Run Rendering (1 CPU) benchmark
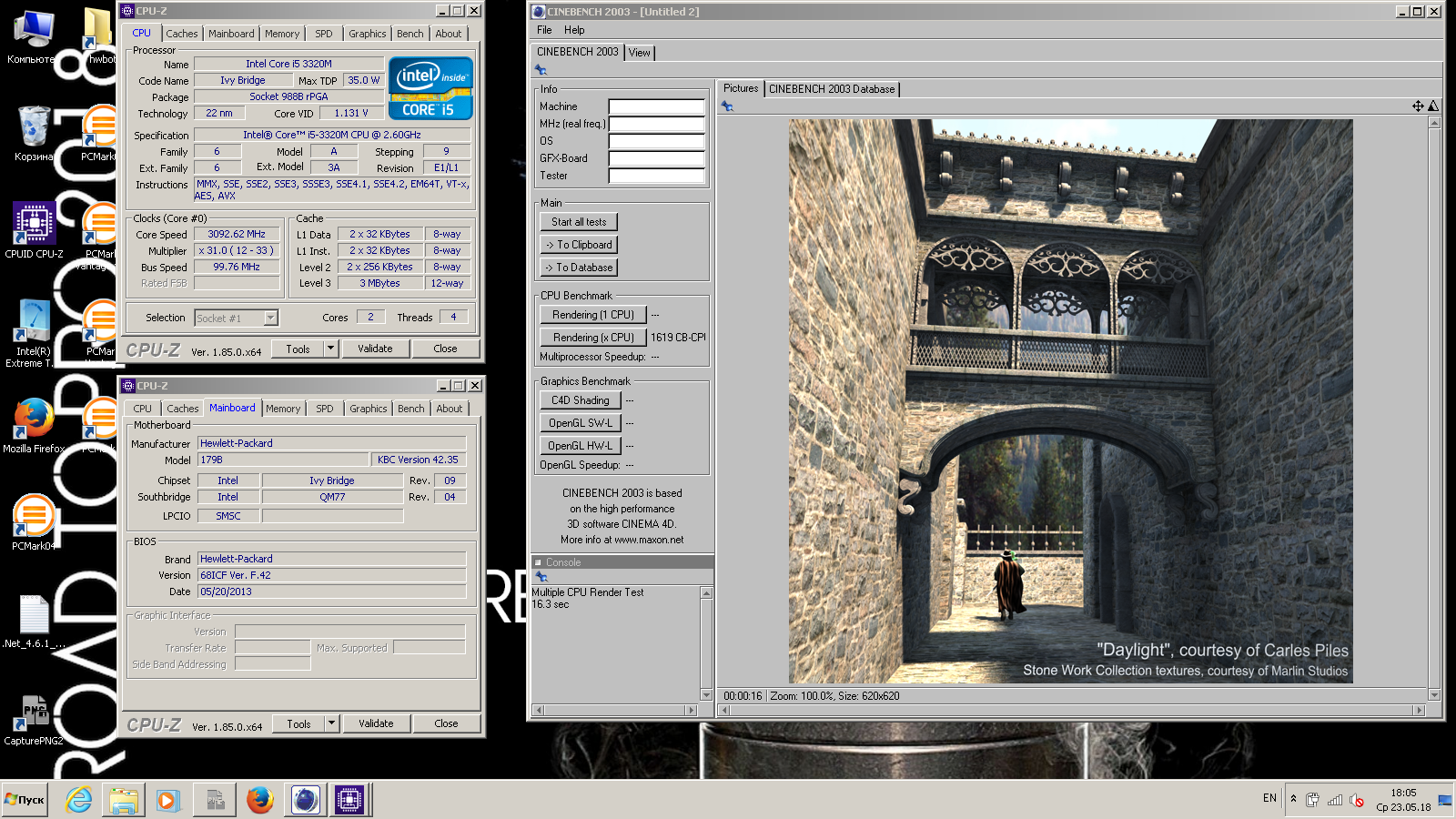1456x819 pixels. coord(593,315)
